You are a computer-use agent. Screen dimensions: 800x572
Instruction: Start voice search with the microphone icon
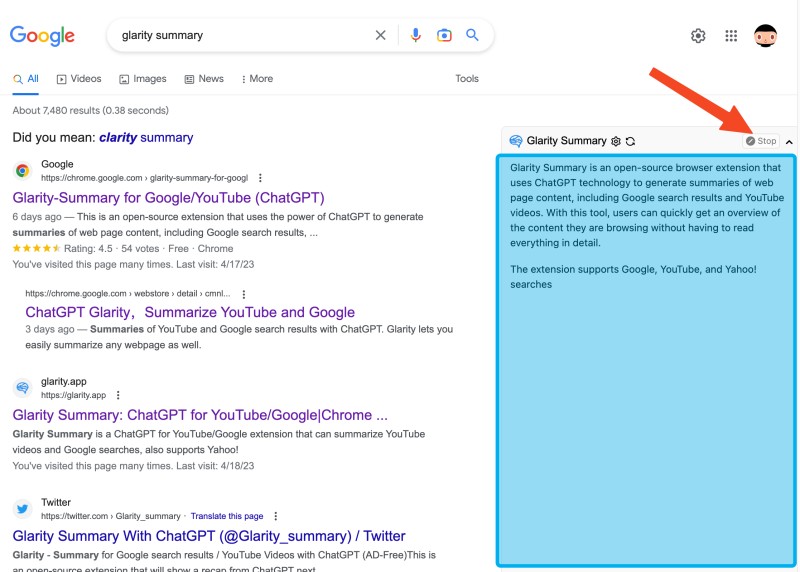[x=416, y=35]
